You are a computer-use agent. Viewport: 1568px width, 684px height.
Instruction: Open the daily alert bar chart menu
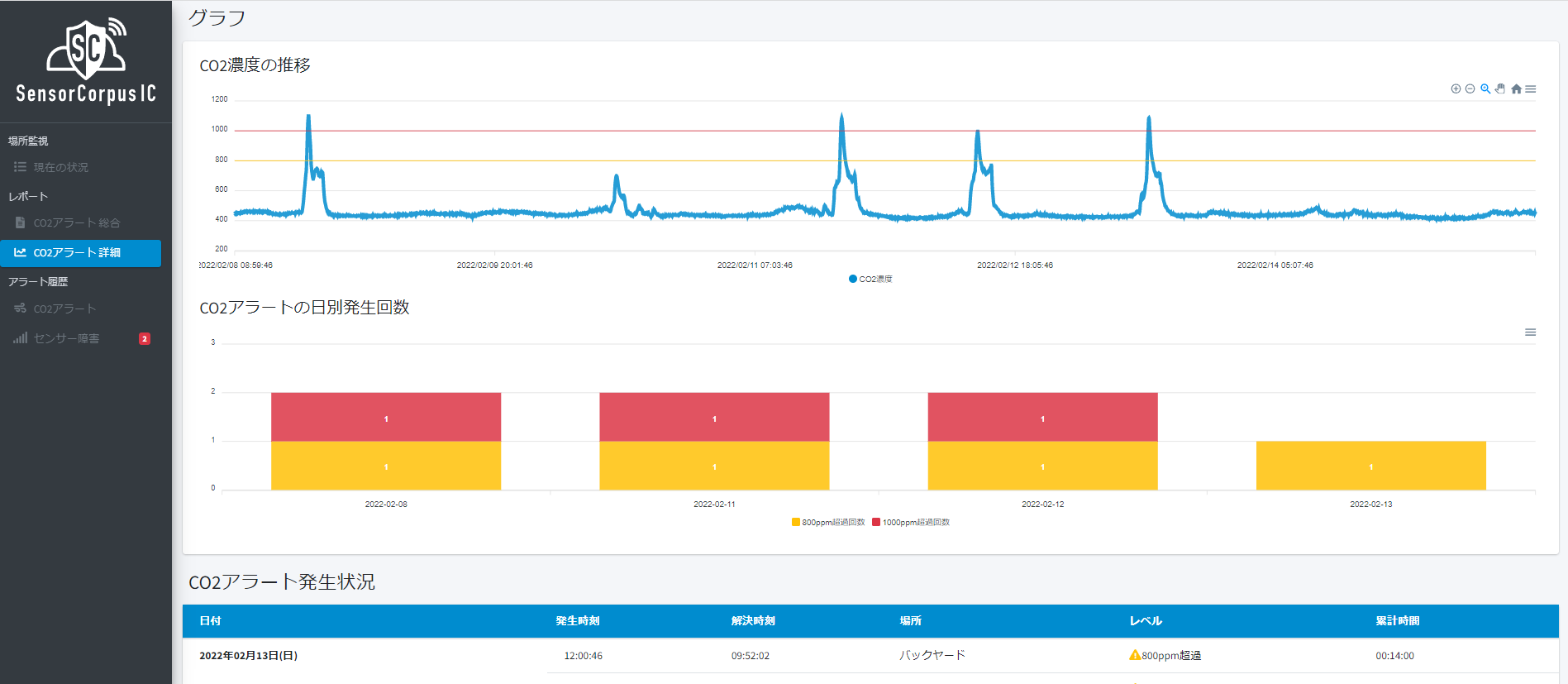point(1531,332)
